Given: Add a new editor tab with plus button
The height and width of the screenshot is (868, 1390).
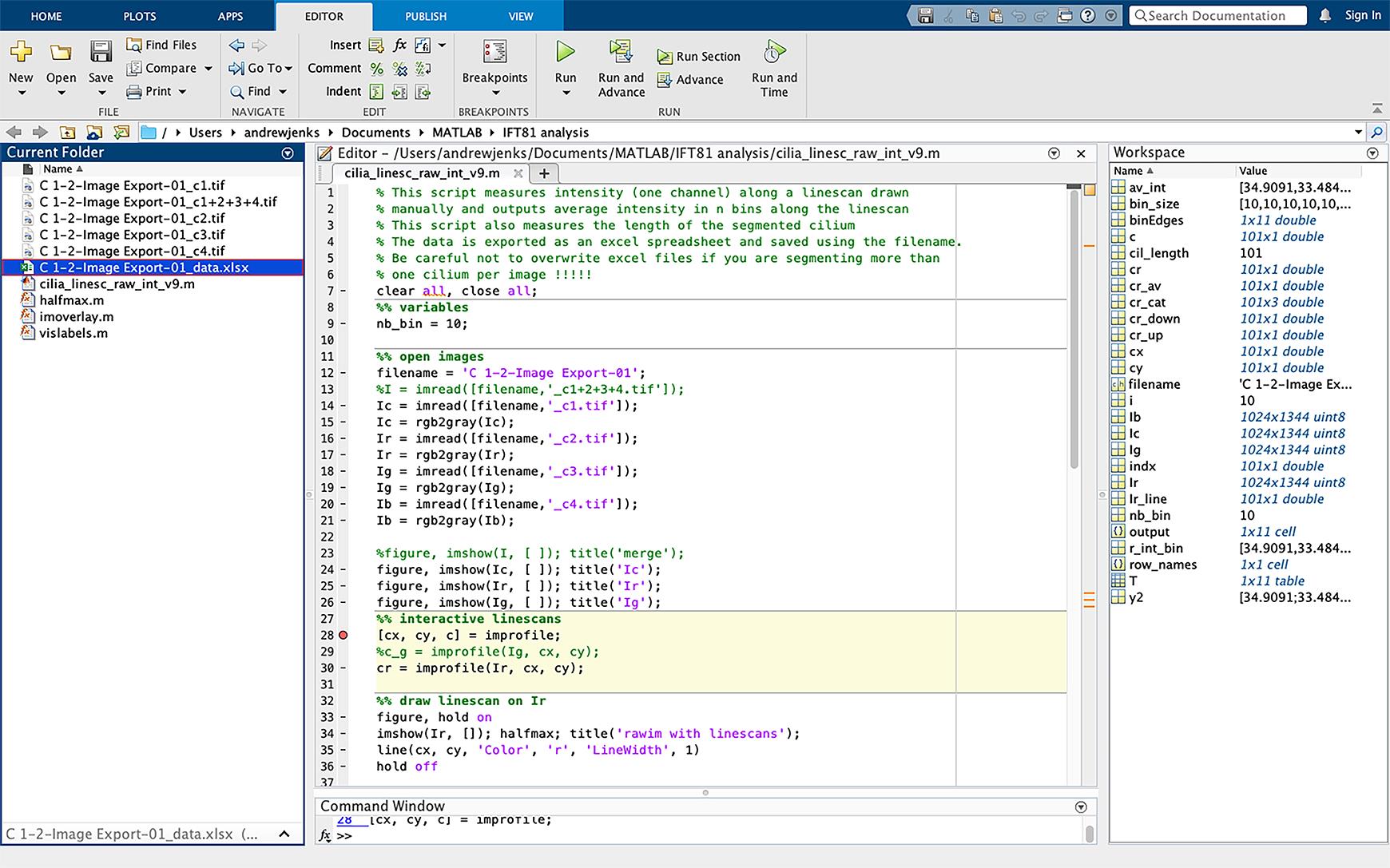Looking at the screenshot, I should (544, 173).
